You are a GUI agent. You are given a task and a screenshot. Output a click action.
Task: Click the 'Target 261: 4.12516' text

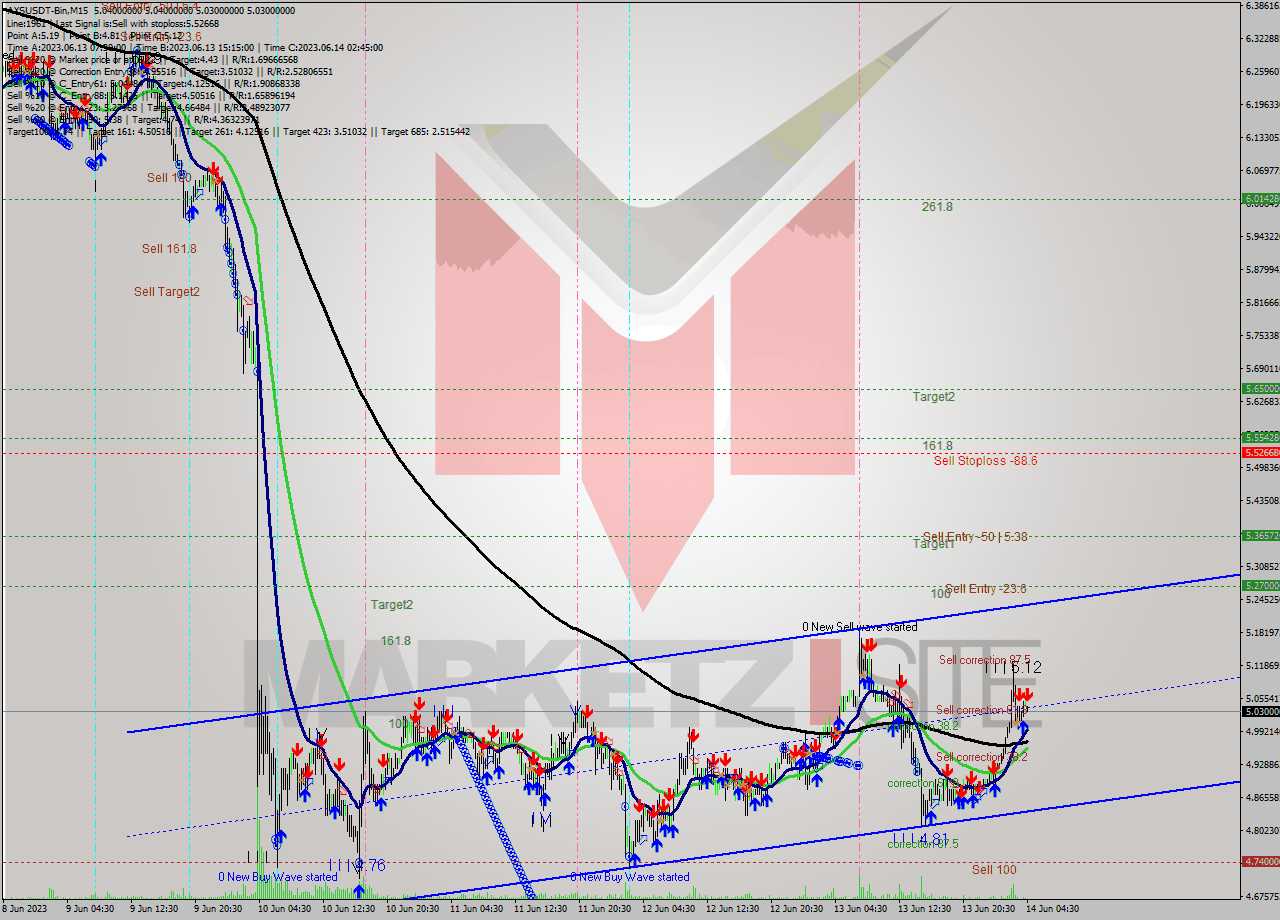pos(228,131)
